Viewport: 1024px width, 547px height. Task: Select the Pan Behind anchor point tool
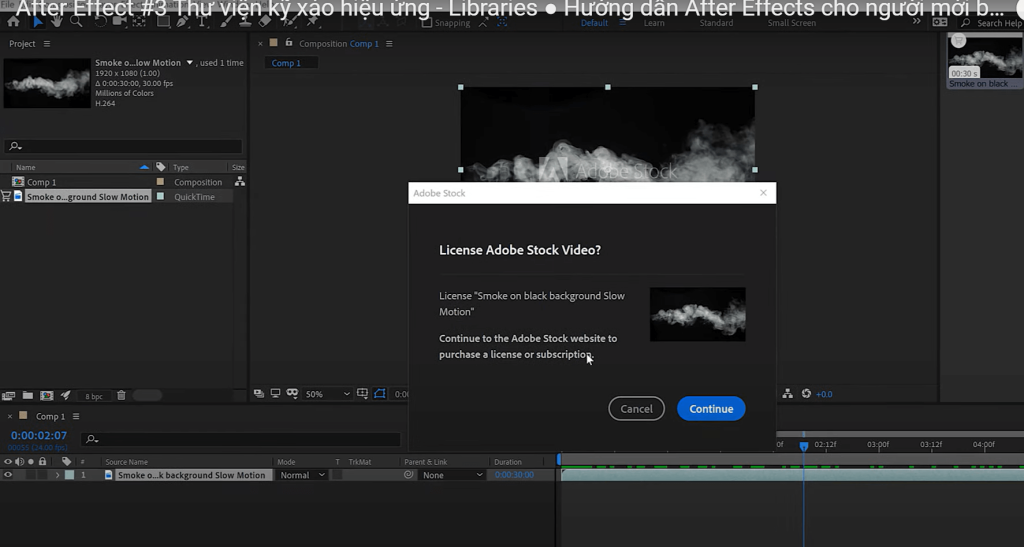[139, 22]
